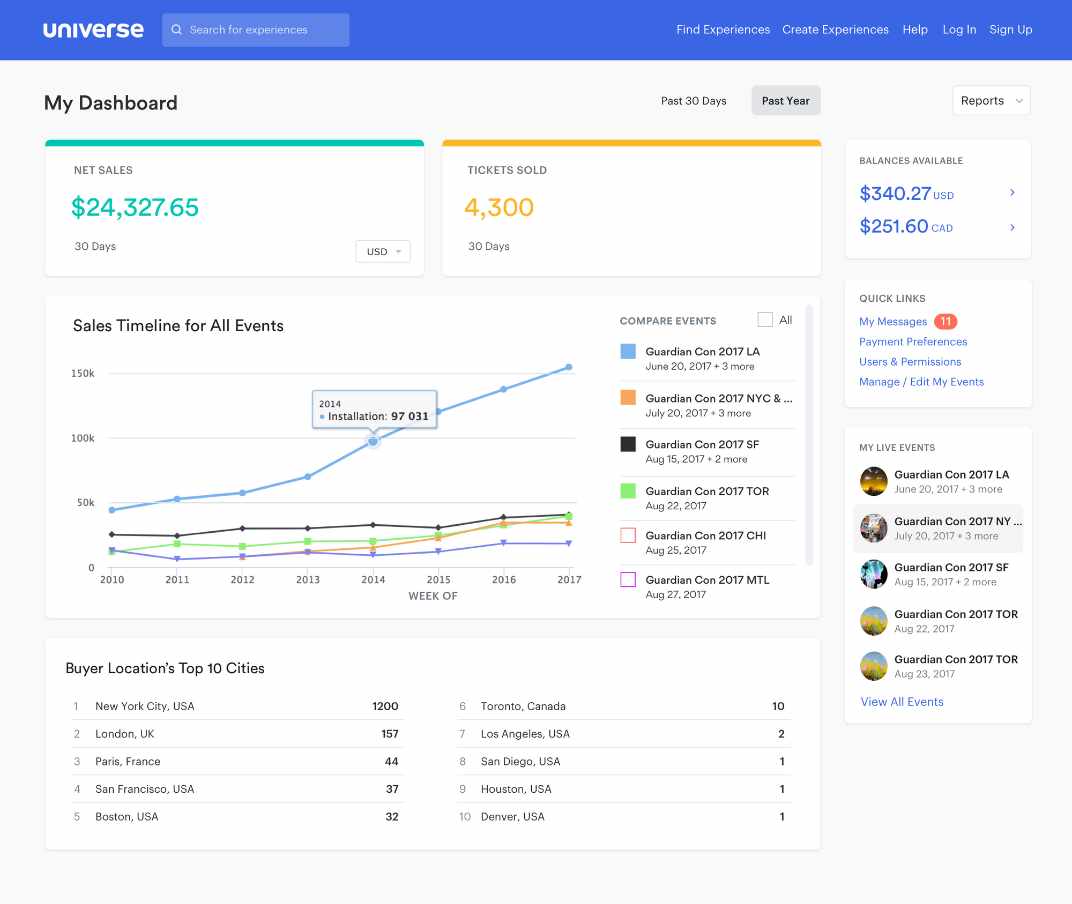Open the red 11 messages badge

pyautogui.click(x=945, y=322)
